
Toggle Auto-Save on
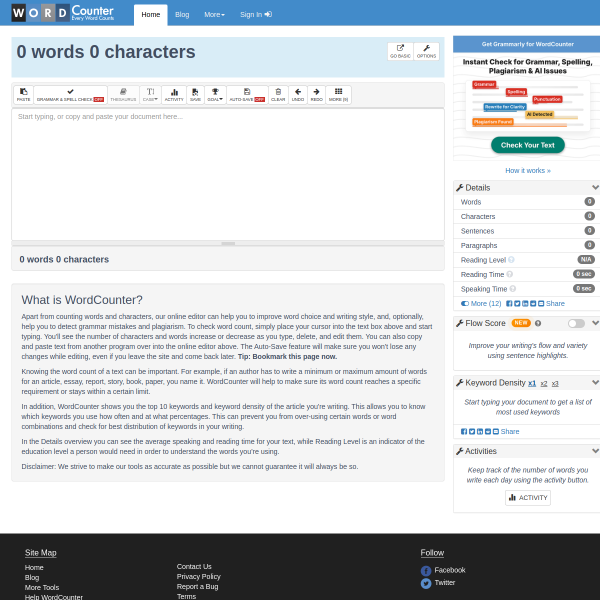(x=247, y=95)
